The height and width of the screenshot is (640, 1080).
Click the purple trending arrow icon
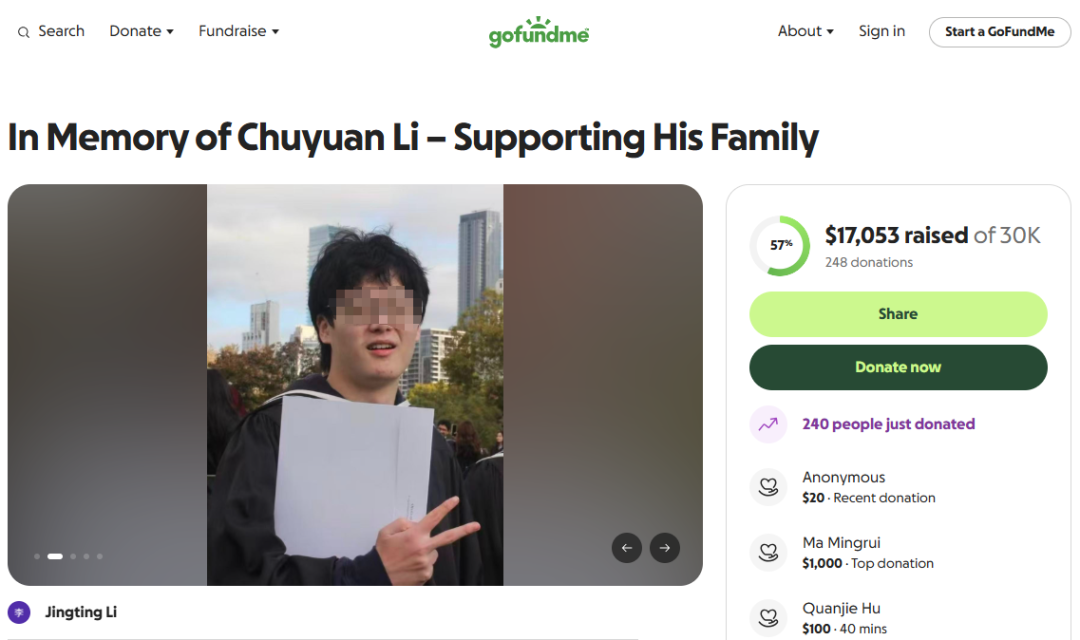[x=768, y=424]
